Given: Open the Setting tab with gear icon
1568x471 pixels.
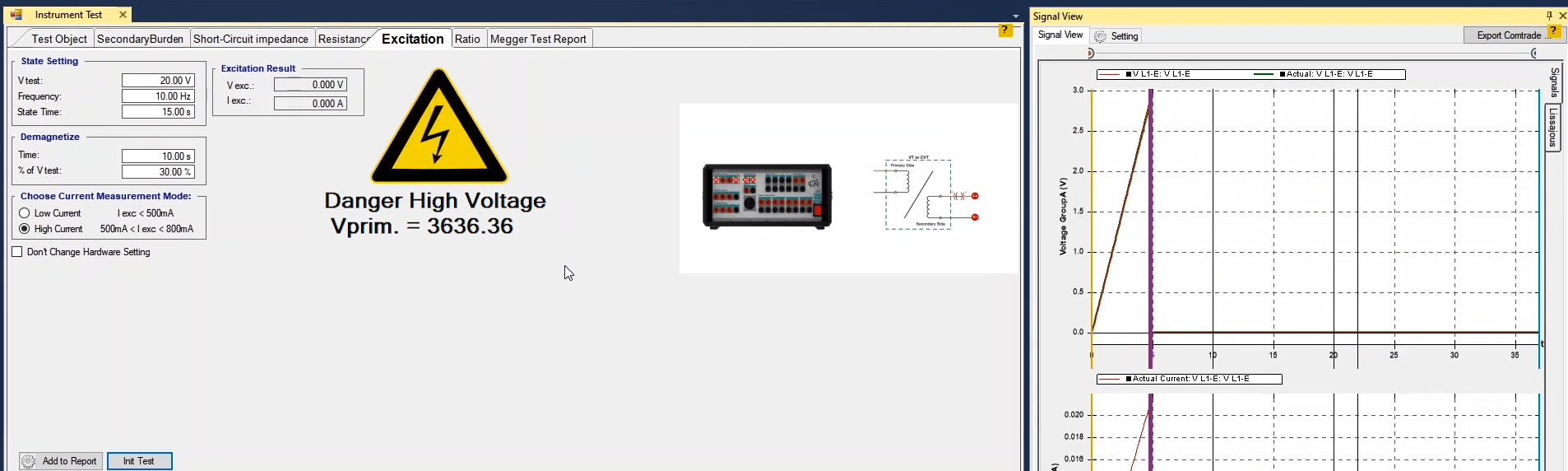Looking at the screenshot, I should click(x=1116, y=36).
